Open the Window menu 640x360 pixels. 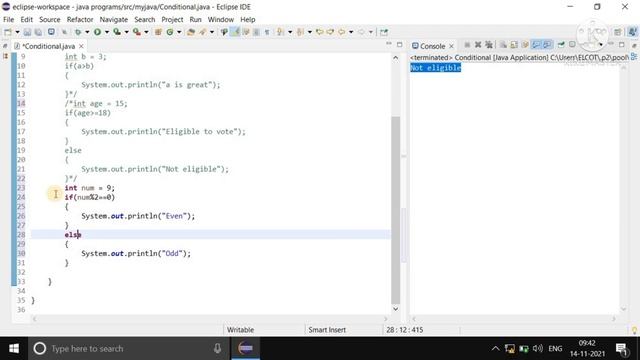tap(220, 19)
